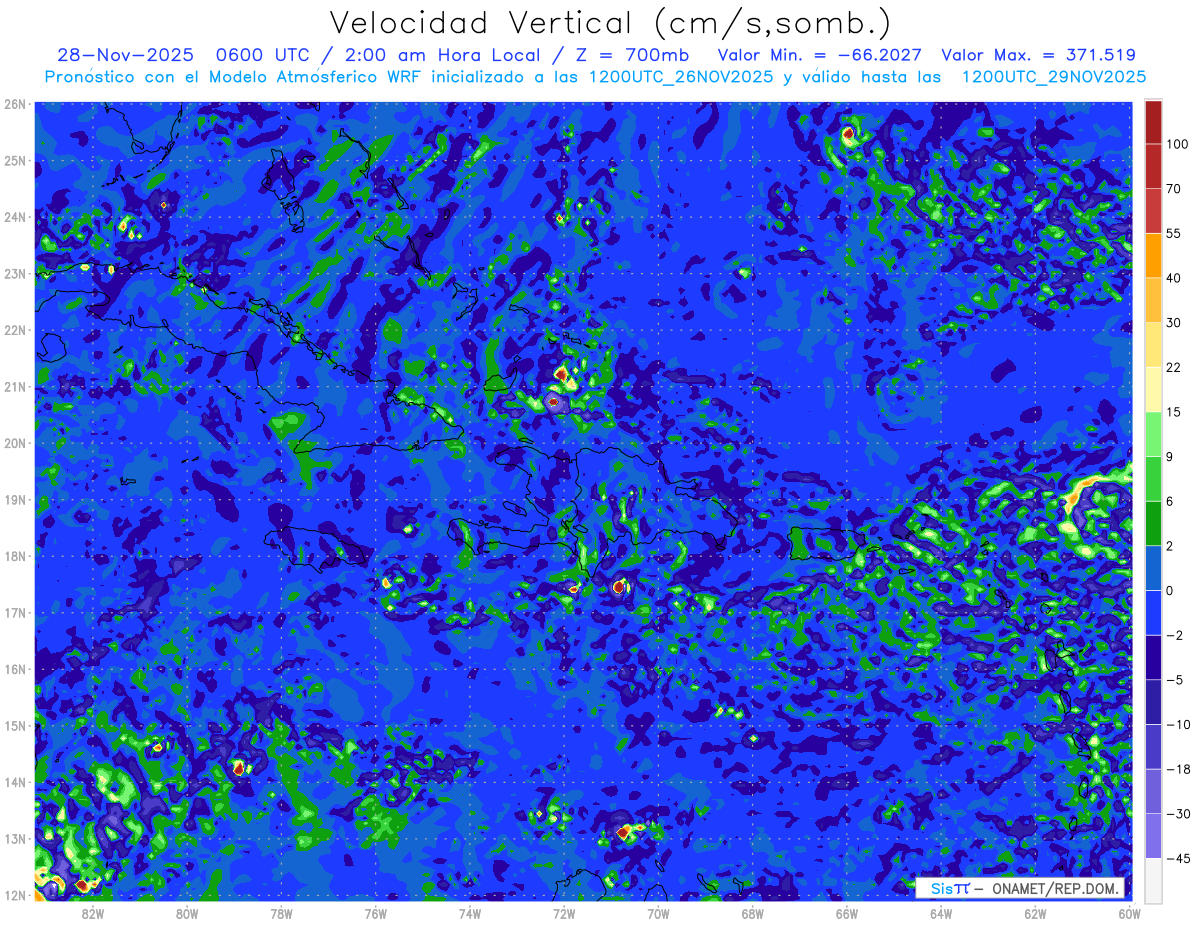Screen dimensions: 1200x927
Task: Click the 20N latitude axis label
Action: pyautogui.click(x=15, y=443)
